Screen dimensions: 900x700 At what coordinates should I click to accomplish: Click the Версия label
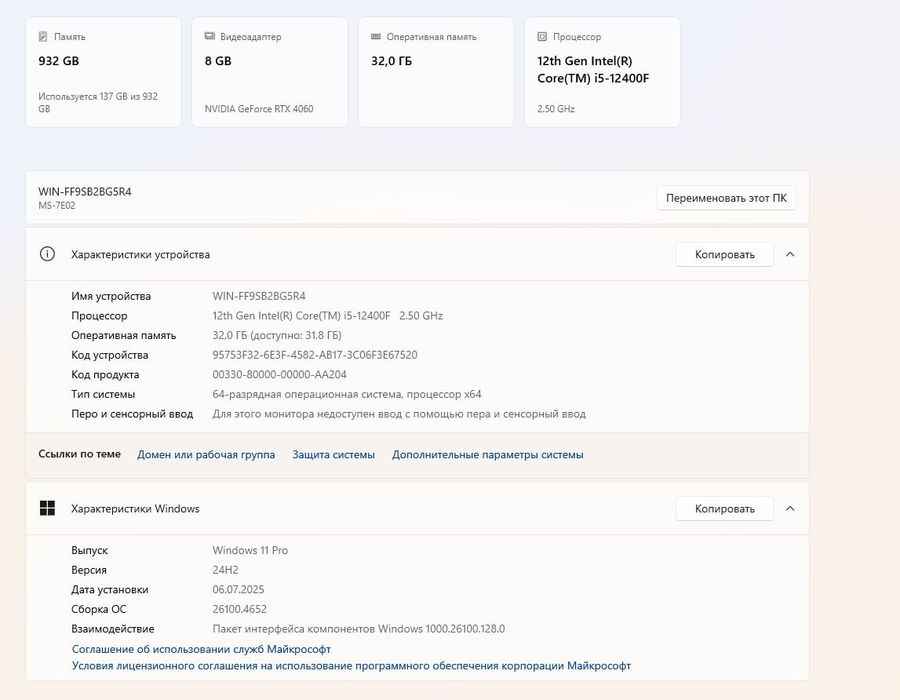click(x=89, y=570)
